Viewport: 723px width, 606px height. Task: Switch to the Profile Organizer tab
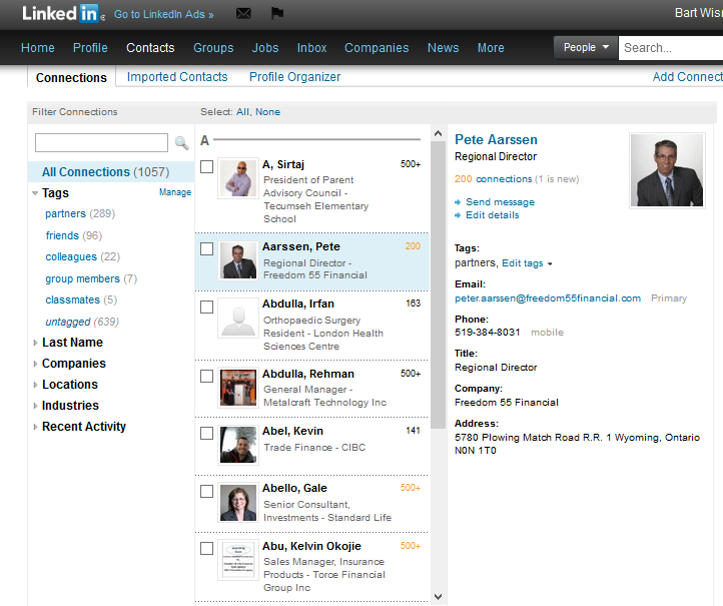point(295,77)
